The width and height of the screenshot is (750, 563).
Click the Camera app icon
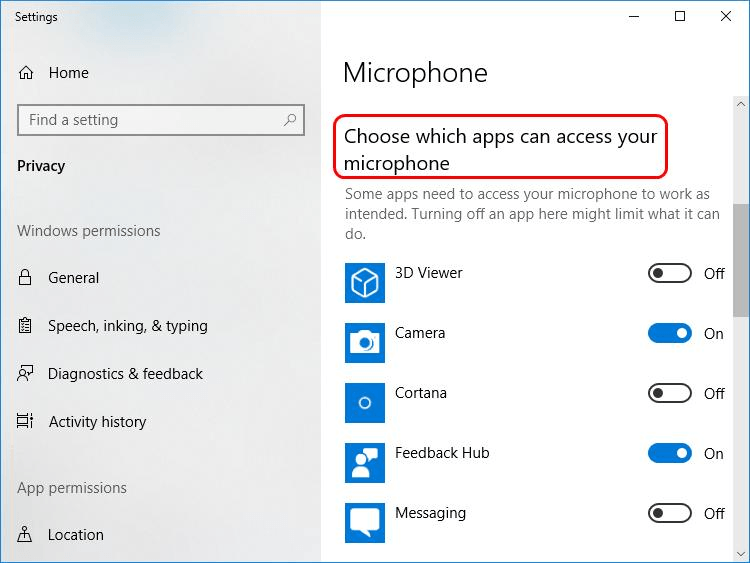click(365, 343)
